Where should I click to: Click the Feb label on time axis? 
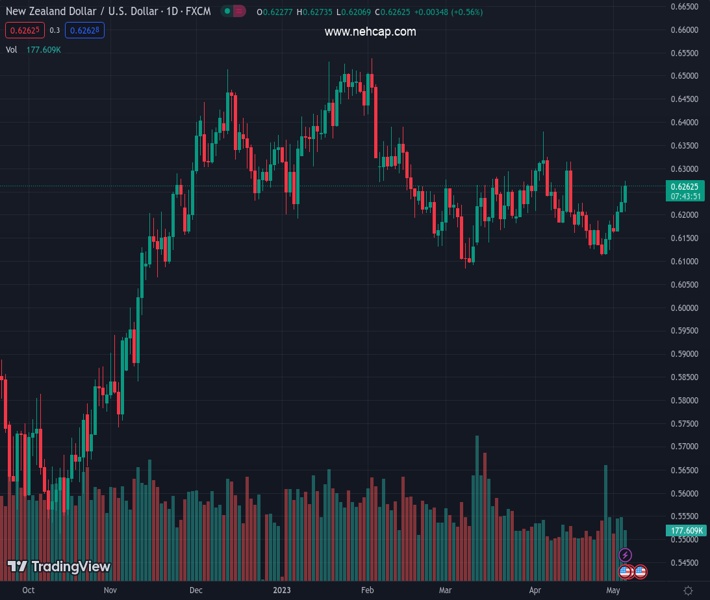[367, 591]
